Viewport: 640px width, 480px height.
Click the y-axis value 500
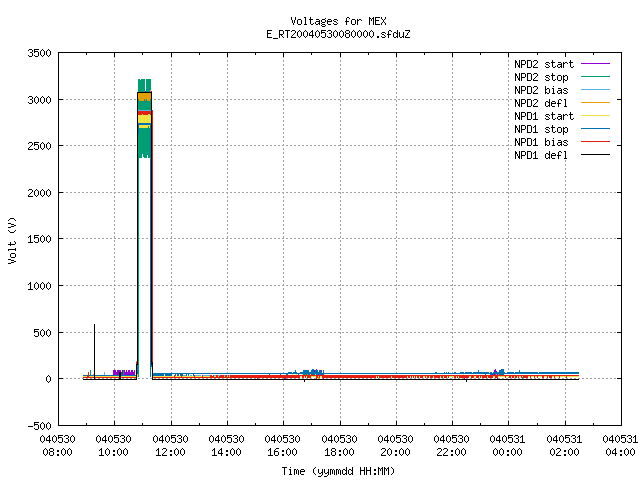coord(42,333)
